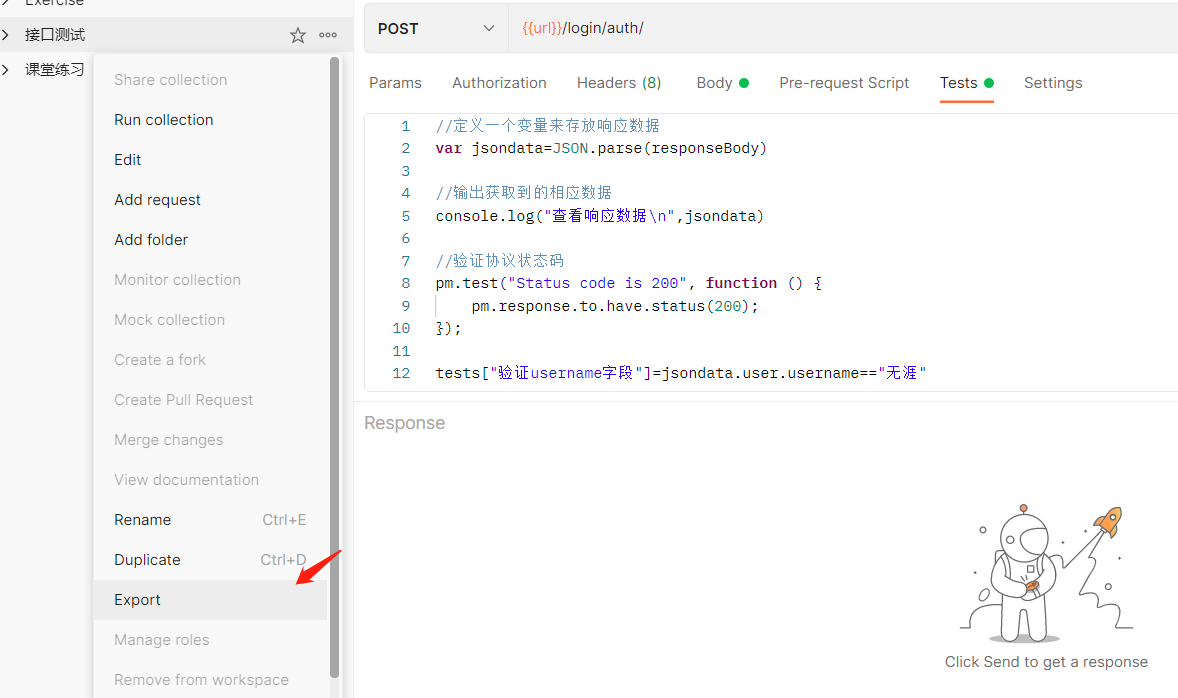Viewport: 1178px width, 698px height.
Task: Click the pm.test line in editor
Action: [x=628, y=283]
